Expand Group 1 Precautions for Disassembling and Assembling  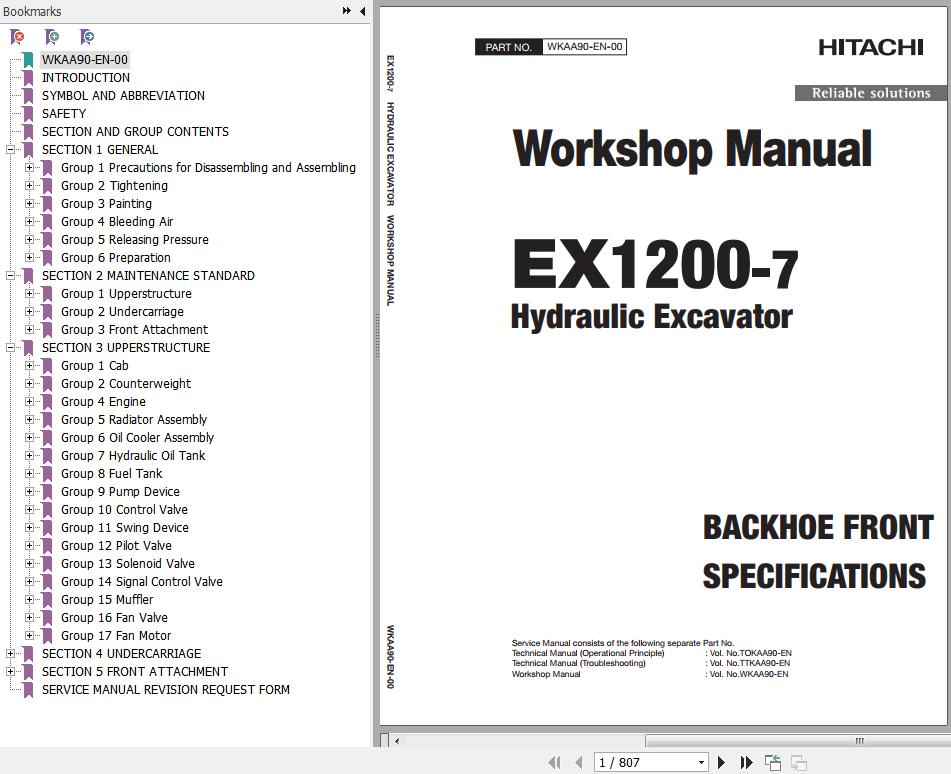[29, 168]
